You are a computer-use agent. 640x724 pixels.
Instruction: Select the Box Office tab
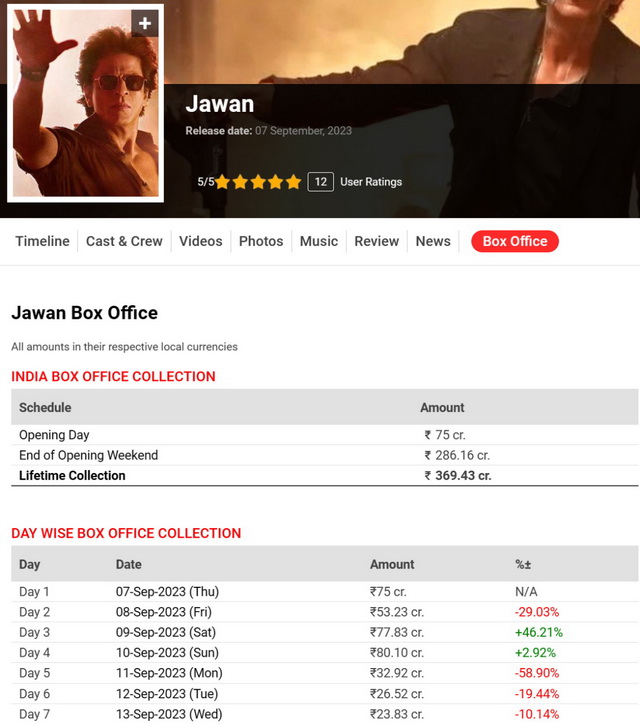pos(515,241)
